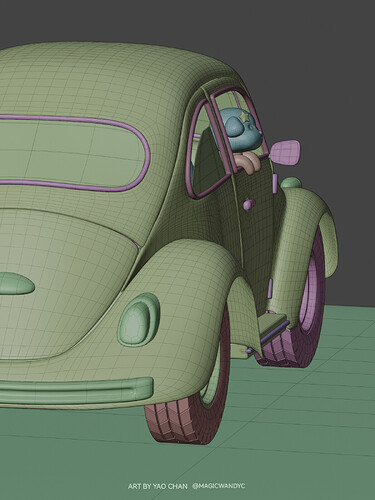This screenshot has width=375, height=500.
Task: Click the "@MAGICWANDYC" handle text
Action: pyautogui.click(x=219, y=486)
